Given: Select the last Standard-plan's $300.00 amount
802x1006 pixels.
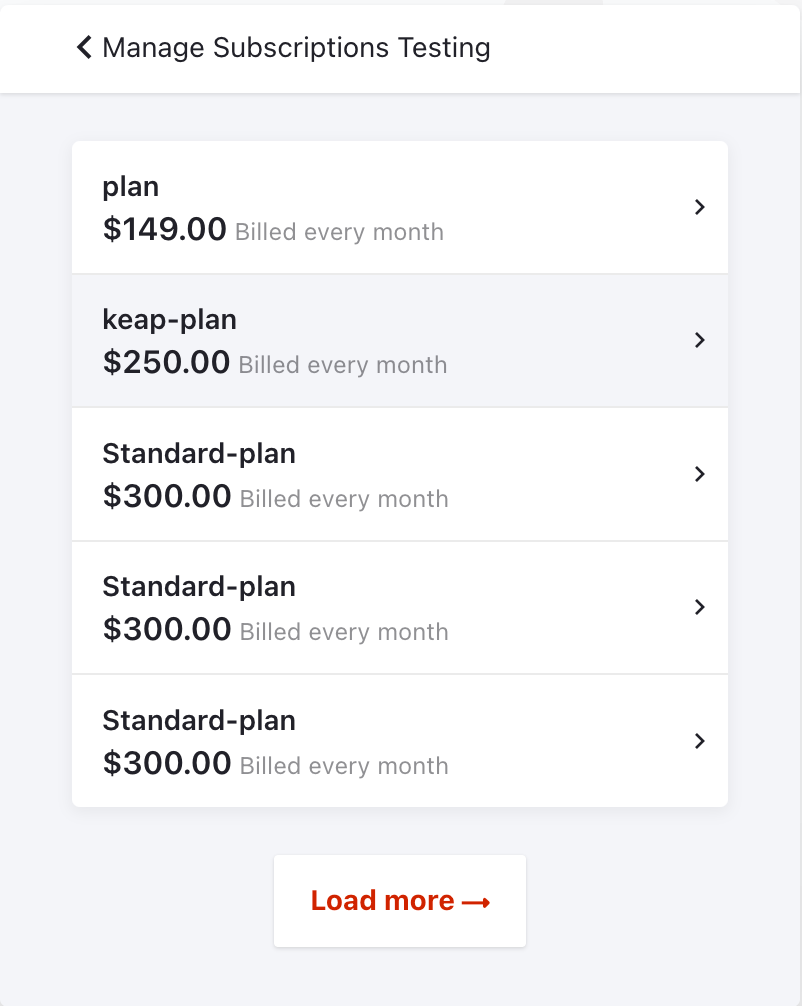Looking at the screenshot, I should (x=167, y=763).
